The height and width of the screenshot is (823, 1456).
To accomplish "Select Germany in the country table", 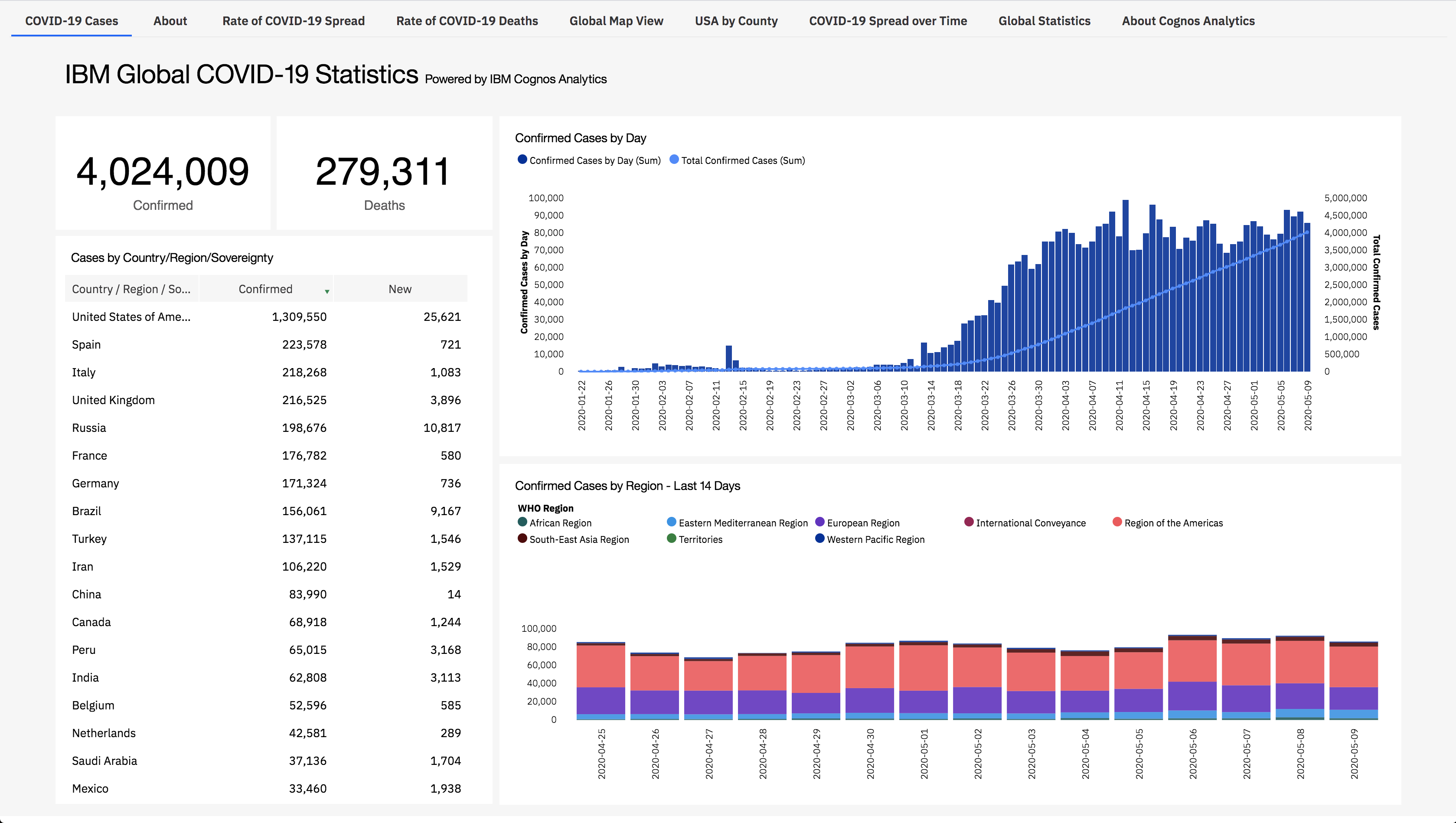I will point(266,483).
